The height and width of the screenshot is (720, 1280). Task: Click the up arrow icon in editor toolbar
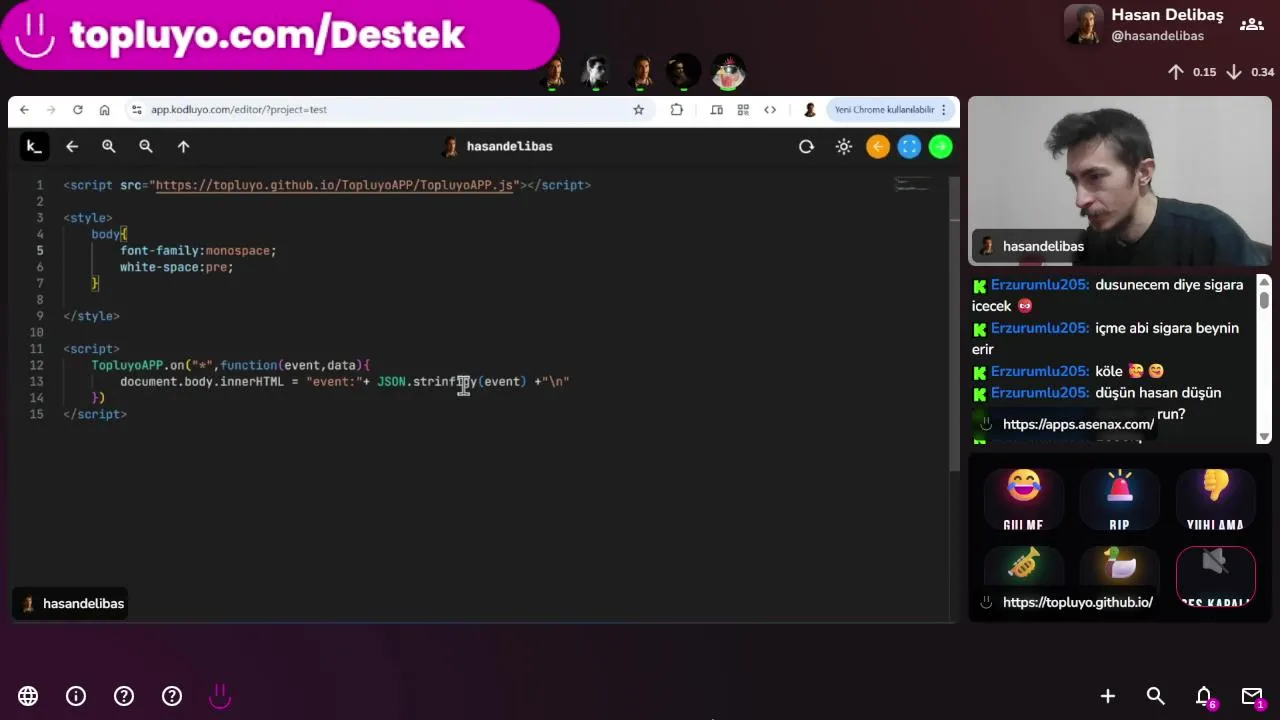pyautogui.click(x=183, y=147)
